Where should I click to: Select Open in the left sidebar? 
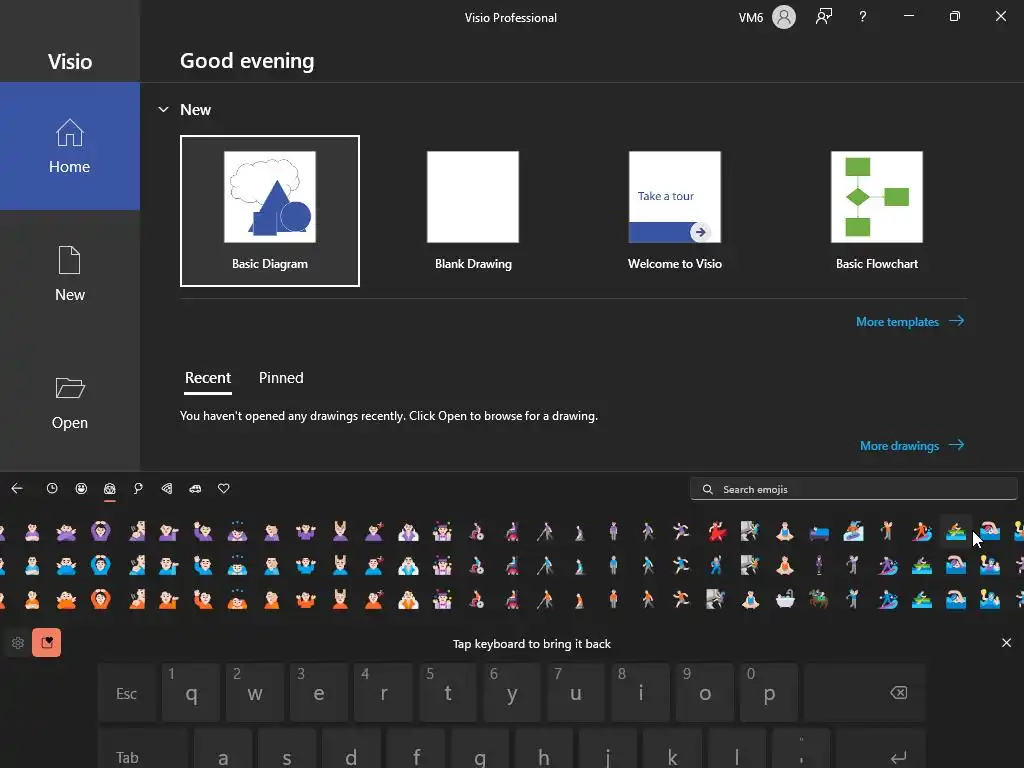pos(70,402)
